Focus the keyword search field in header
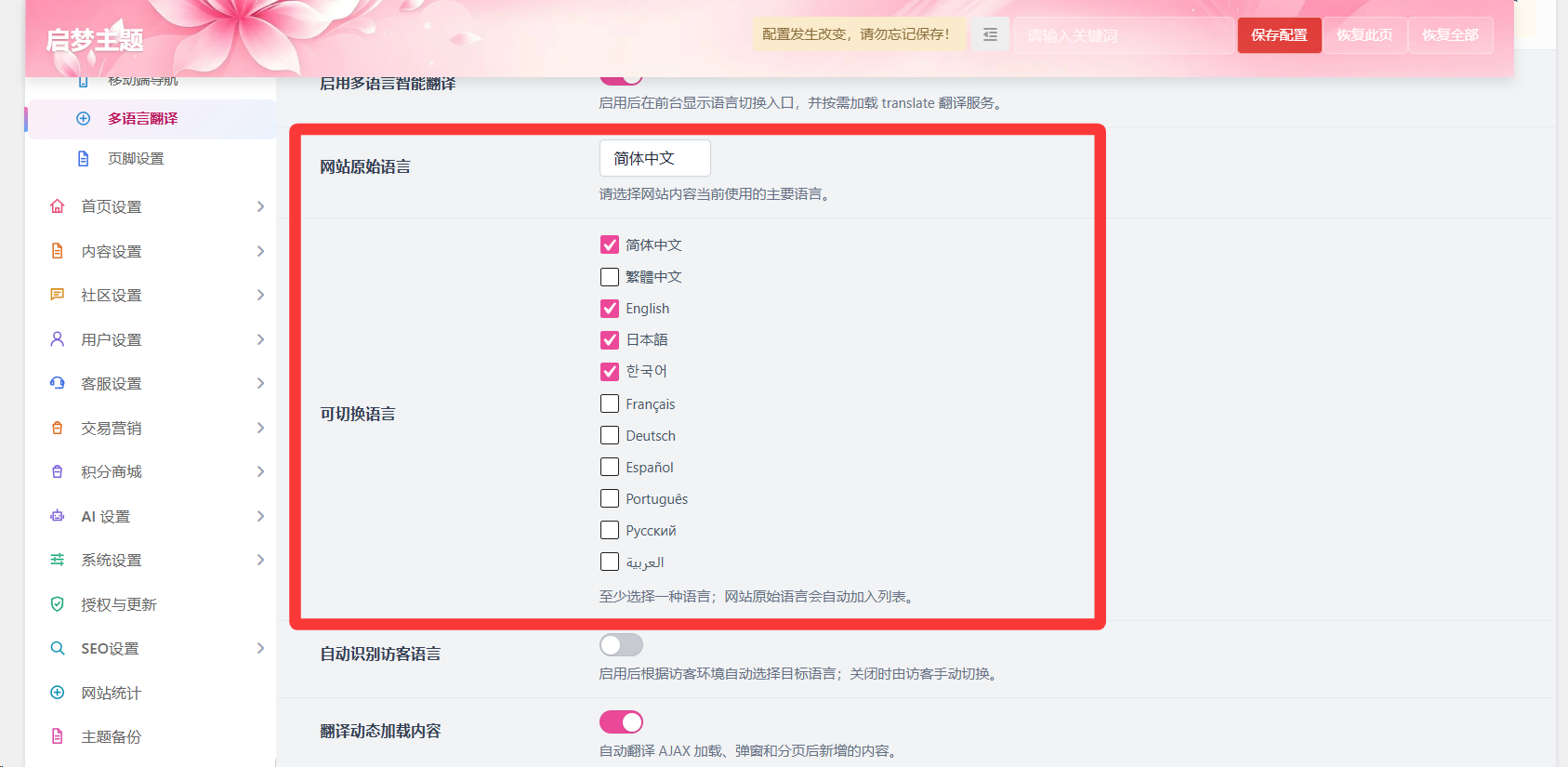This screenshot has width=1568, height=767. tap(1124, 35)
